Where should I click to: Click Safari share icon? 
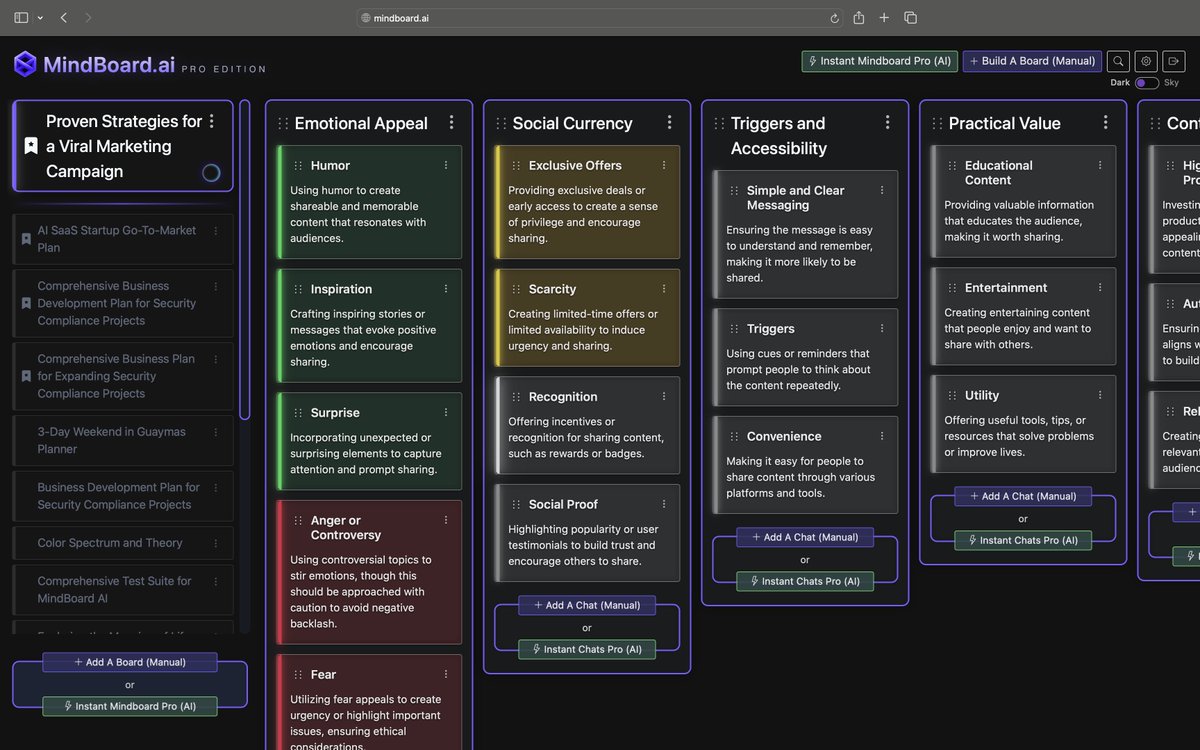coord(859,17)
